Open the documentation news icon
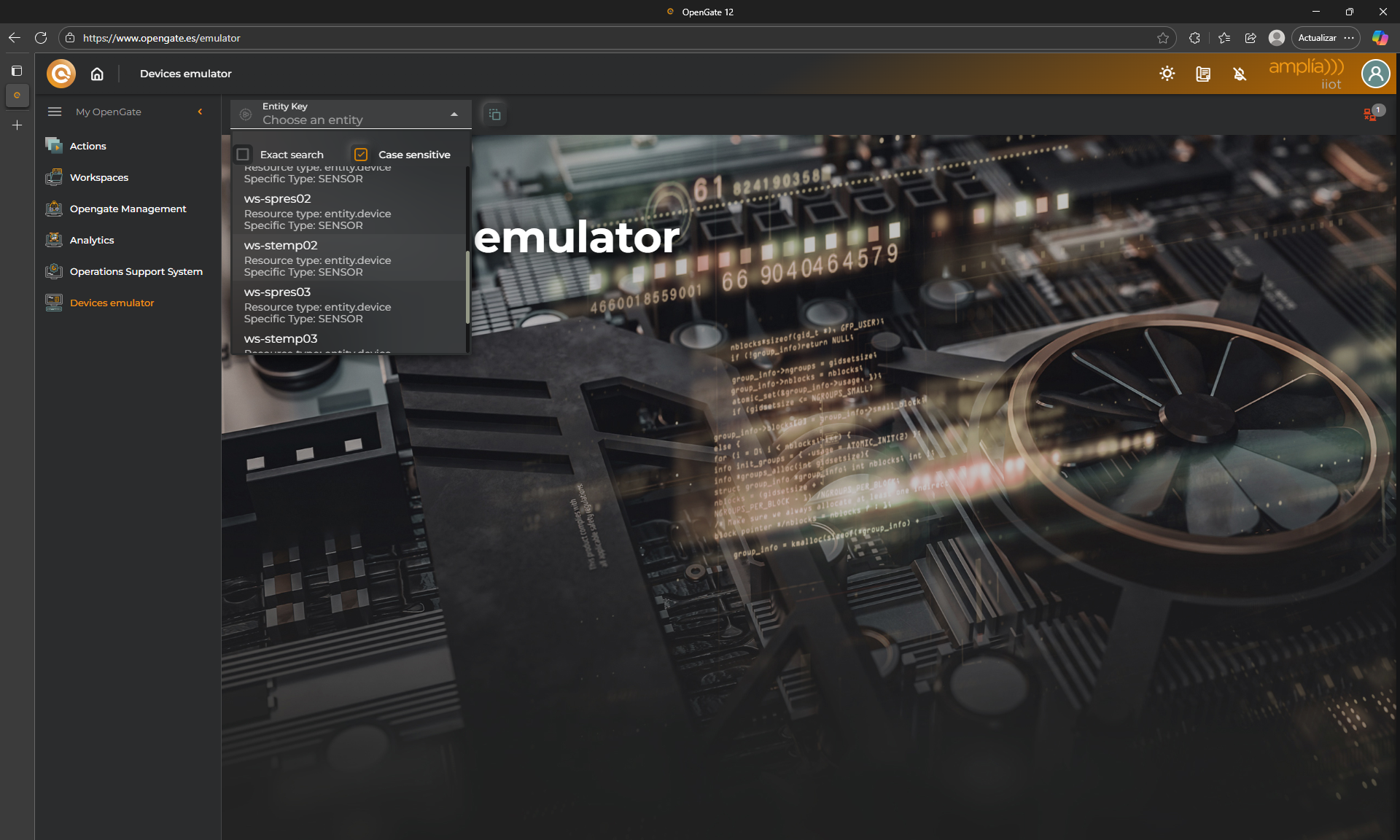The height and width of the screenshot is (840, 1400). click(x=1203, y=74)
